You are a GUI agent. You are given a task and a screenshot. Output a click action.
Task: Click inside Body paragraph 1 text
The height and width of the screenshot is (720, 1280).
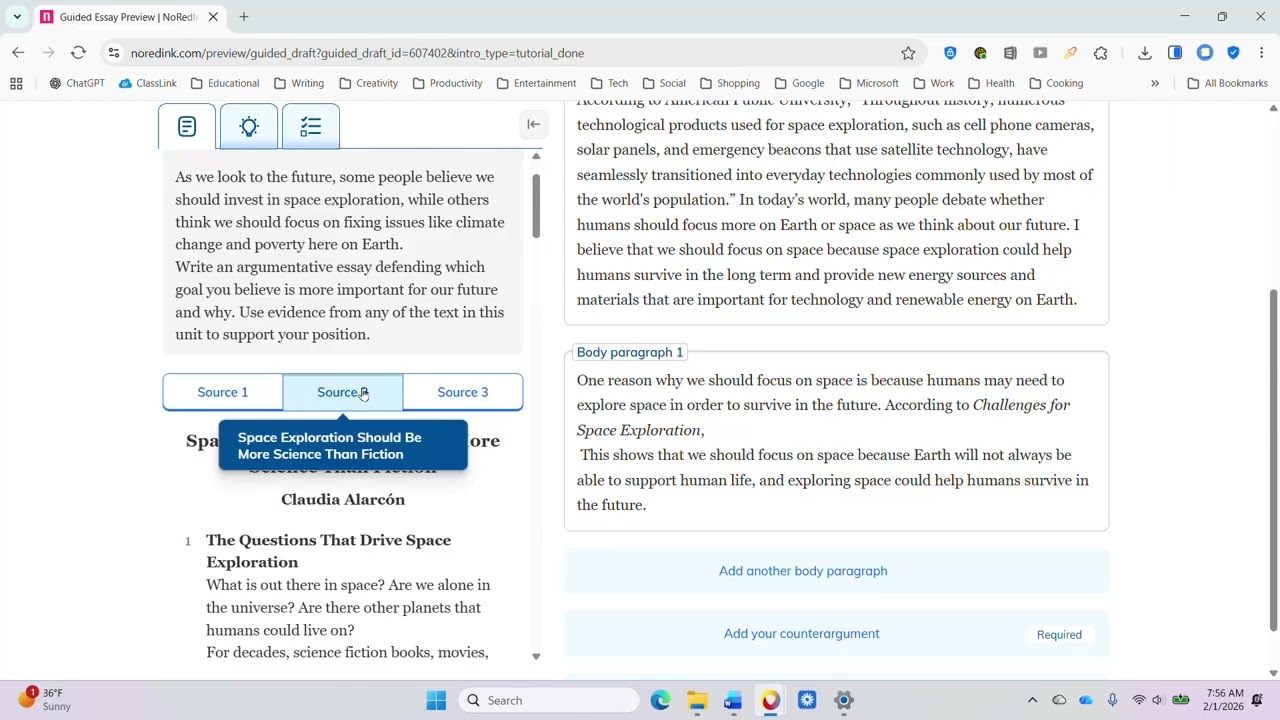point(836,442)
